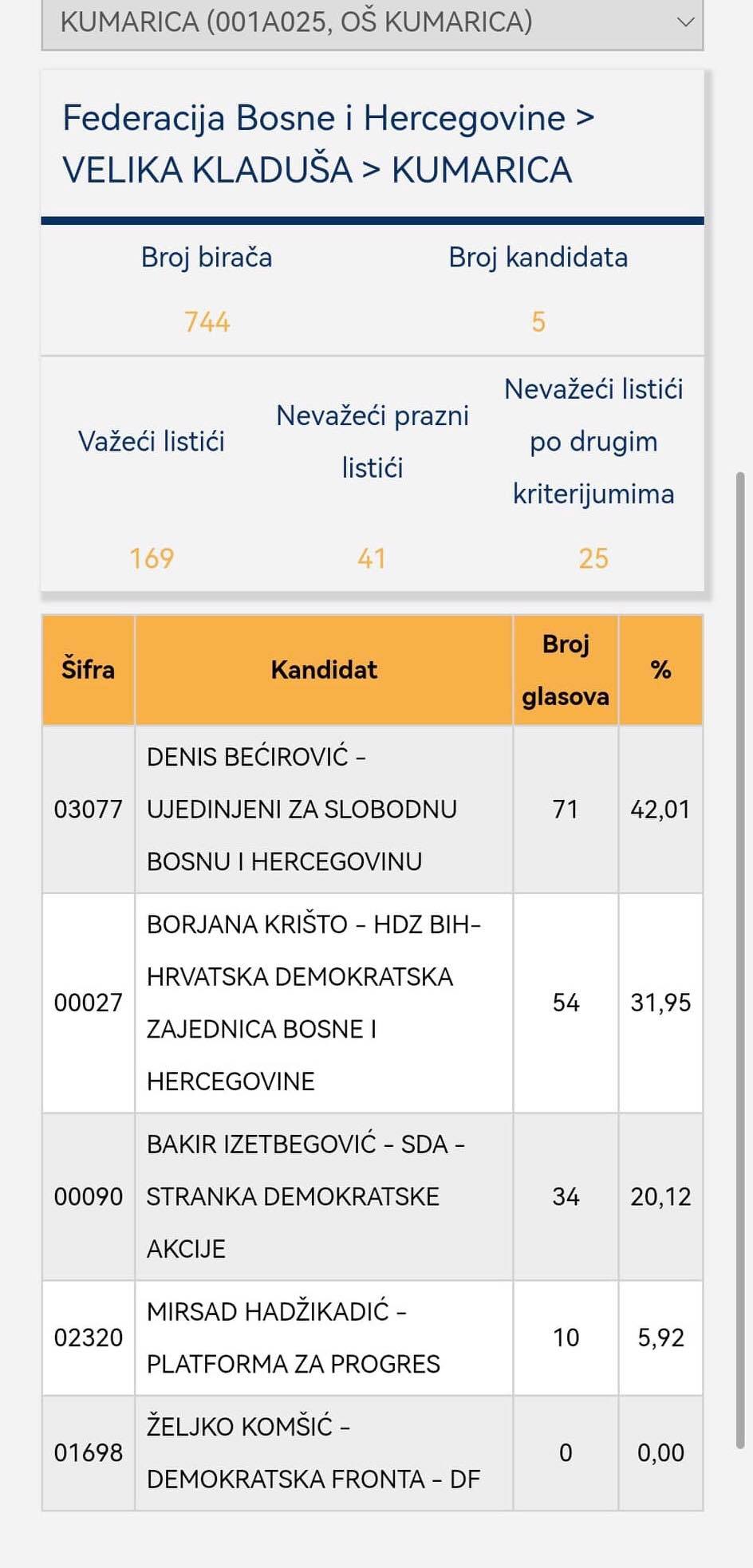Click the Broj glasova column header
The width and height of the screenshot is (753, 1568).
pyautogui.click(x=566, y=670)
